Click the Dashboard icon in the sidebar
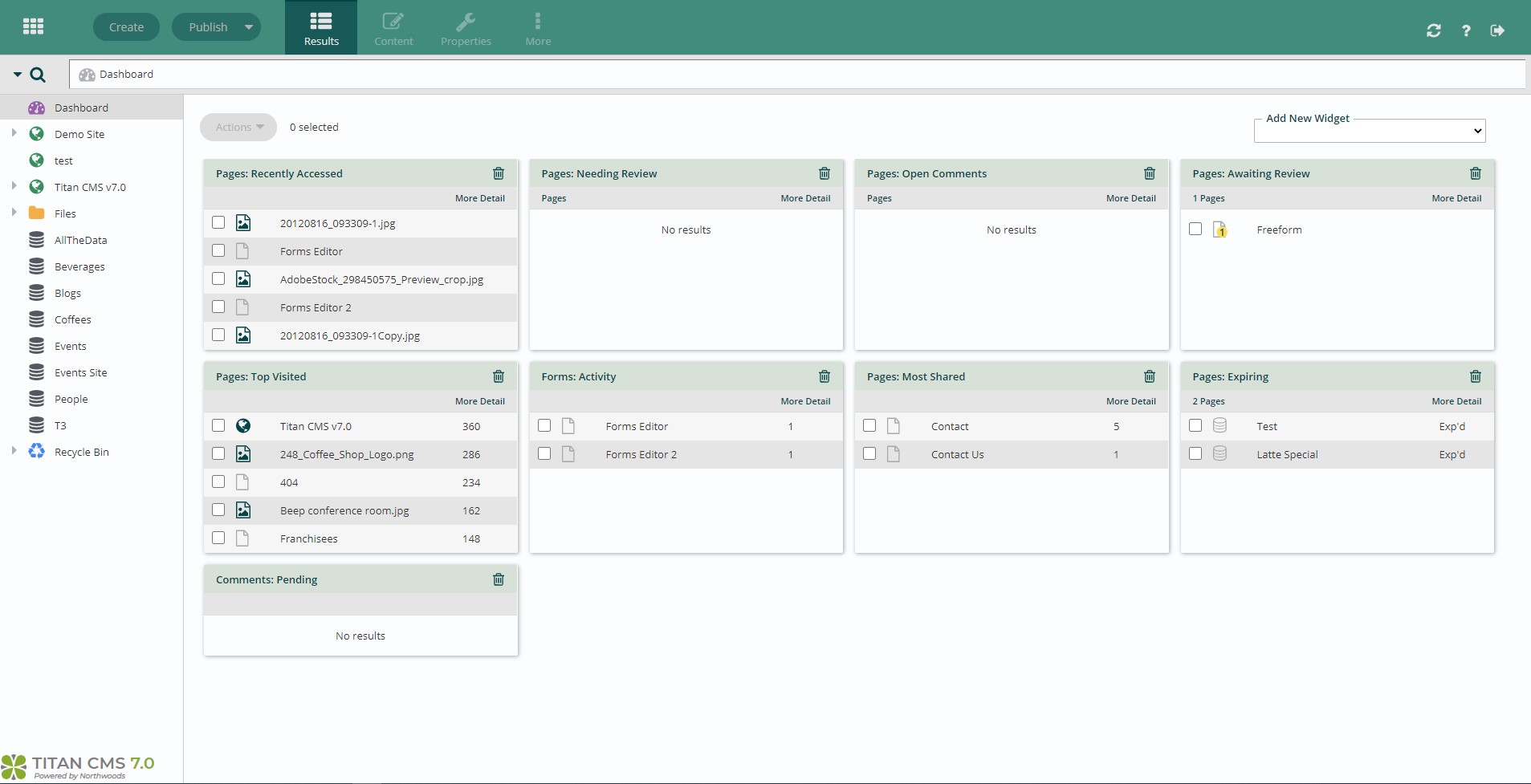The width and height of the screenshot is (1531, 784). click(37, 107)
